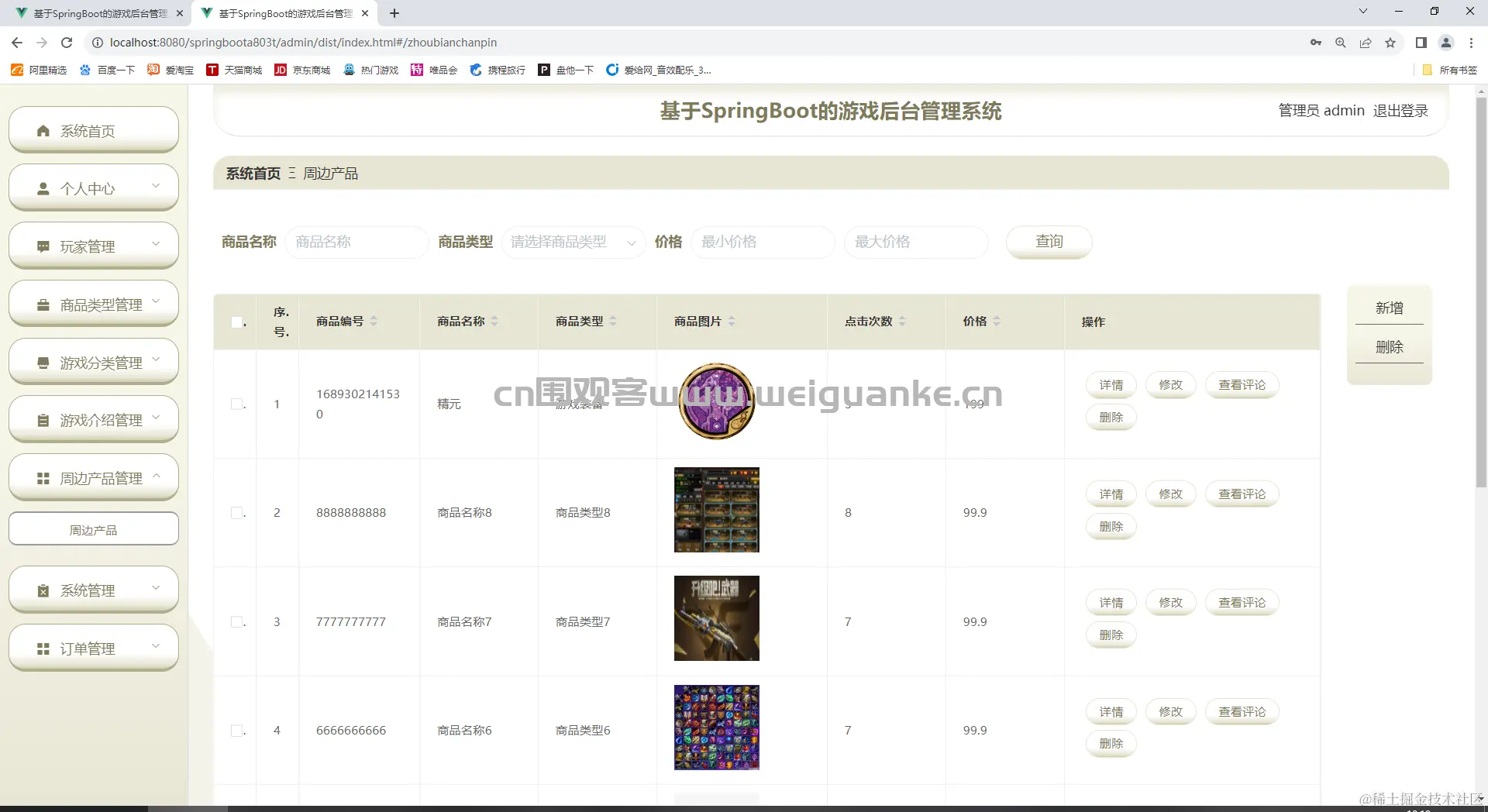The width and height of the screenshot is (1488, 812).
Task: Go back with the browser back arrow
Action: click(x=17, y=43)
